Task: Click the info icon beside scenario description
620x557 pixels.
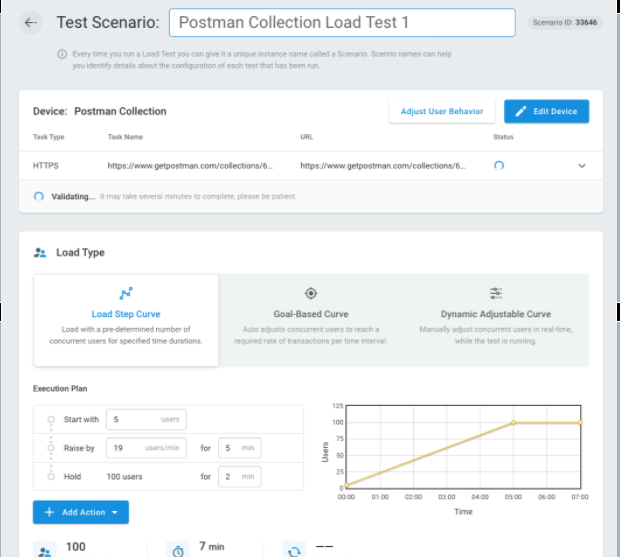Action: pyautogui.click(x=62, y=54)
